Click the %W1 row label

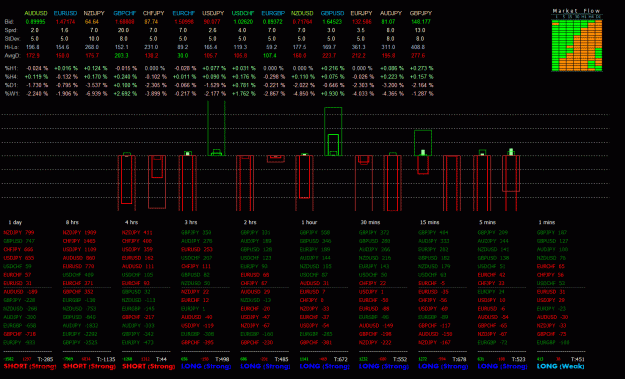coord(11,93)
